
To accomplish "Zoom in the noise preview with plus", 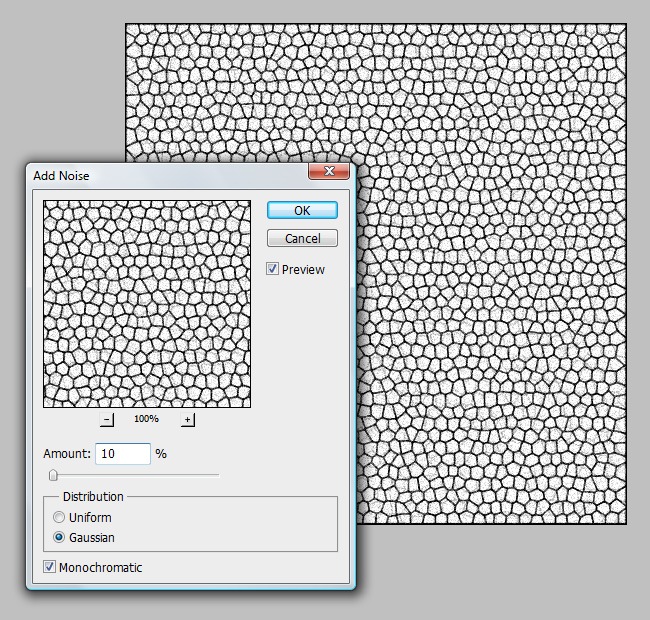I will coord(187,419).
